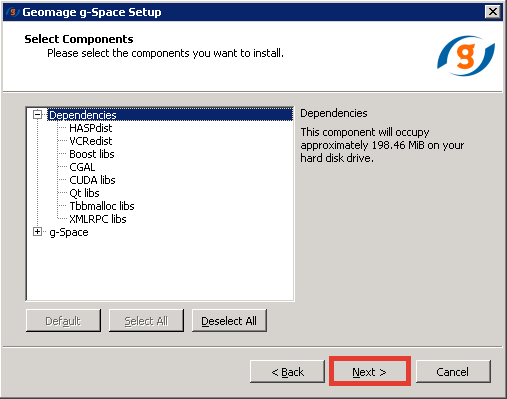This screenshot has width=507, height=399.
Task: Click the Default button
Action: click(63, 321)
